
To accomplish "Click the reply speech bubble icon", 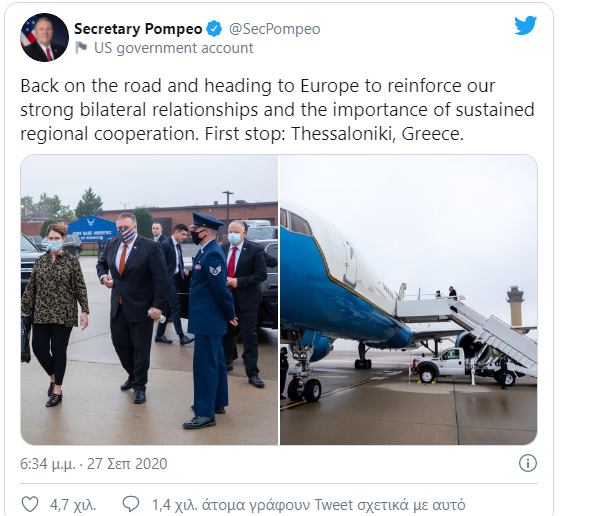I will coord(131,504).
